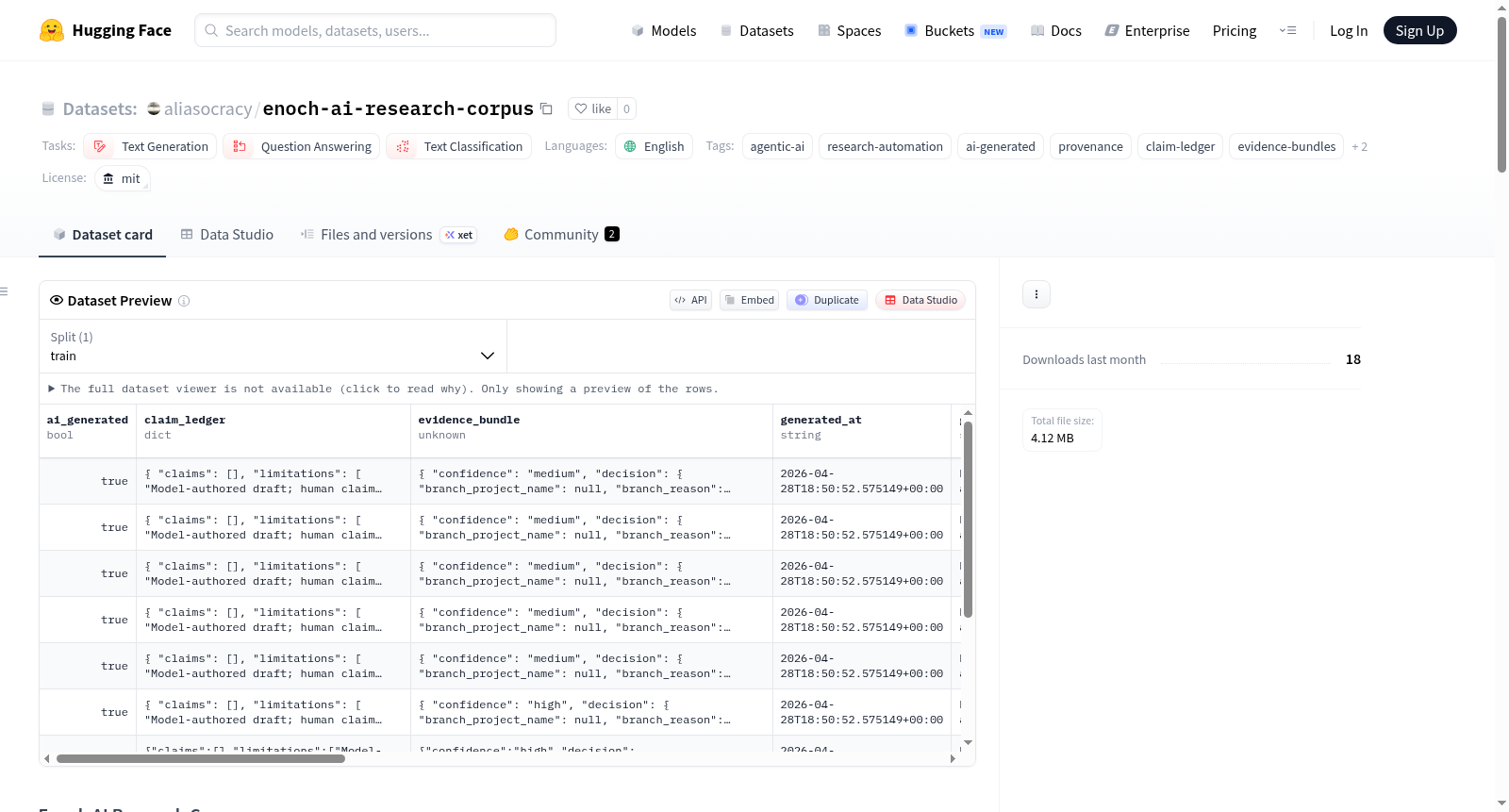The height and width of the screenshot is (812, 1509).
Task: Click the enoch-ai-research-corpus dataset title
Action: (x=398, y=108)
